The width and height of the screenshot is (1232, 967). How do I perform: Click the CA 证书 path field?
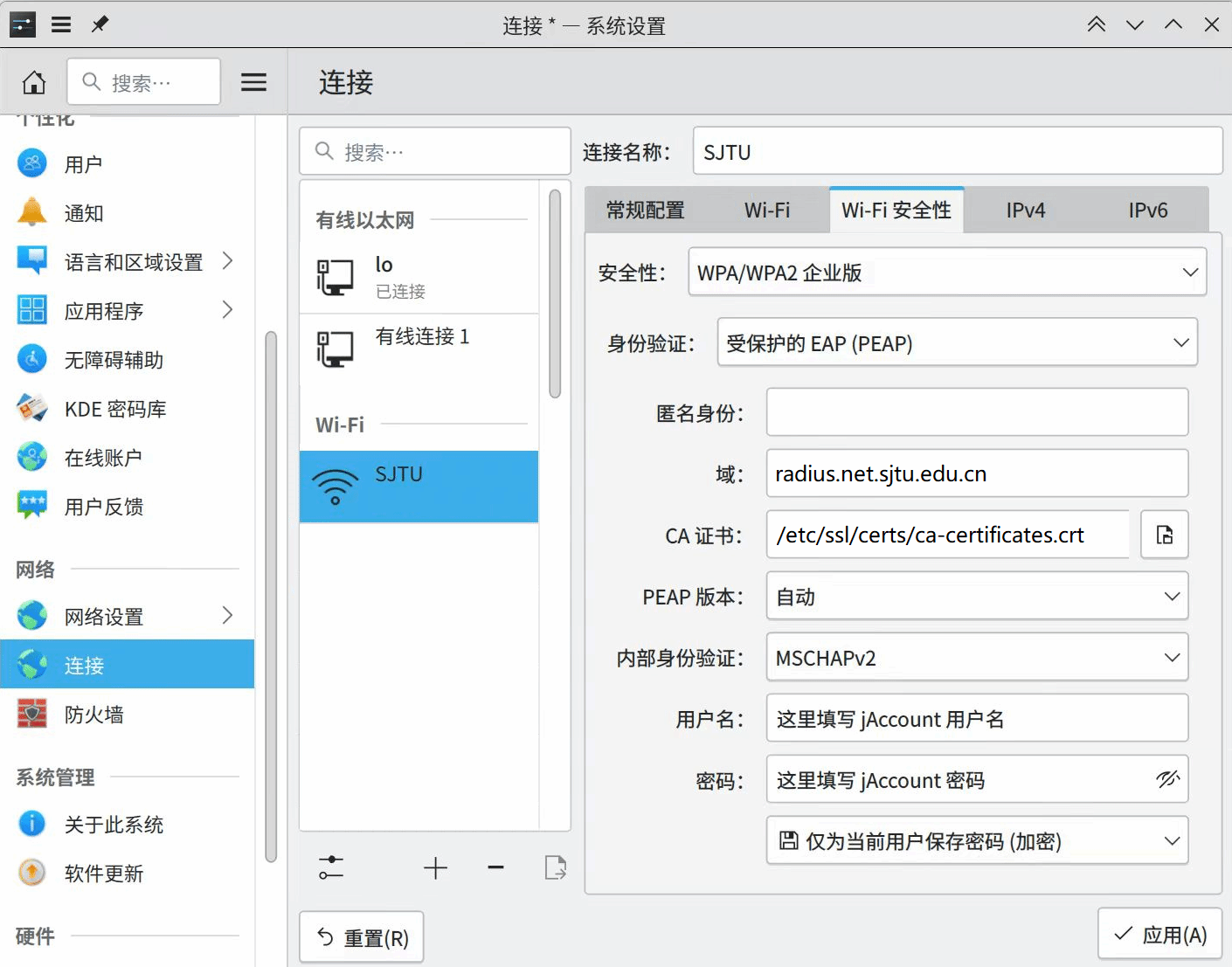[x=948, y=535]
